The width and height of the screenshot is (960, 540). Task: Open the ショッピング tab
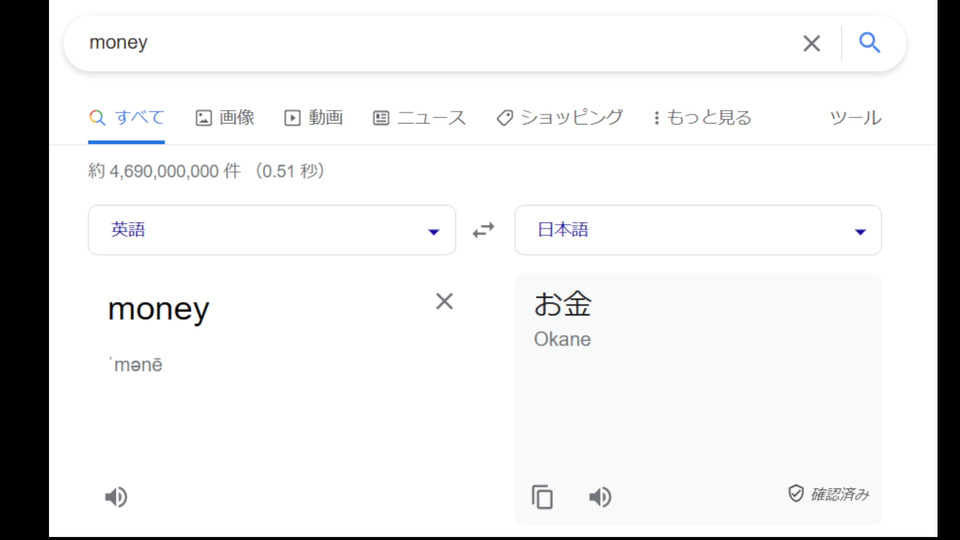coord(560,118)
